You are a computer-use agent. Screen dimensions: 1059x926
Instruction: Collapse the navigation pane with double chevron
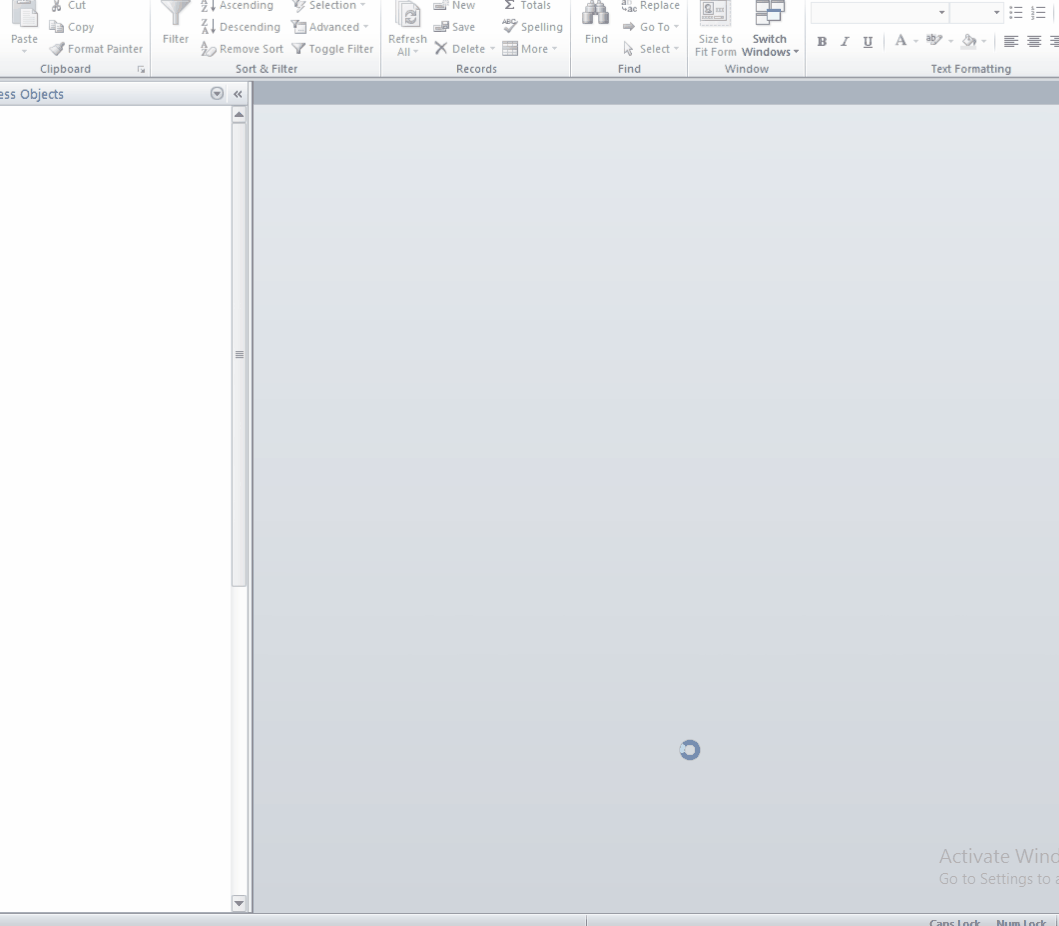tap(238, 94)
